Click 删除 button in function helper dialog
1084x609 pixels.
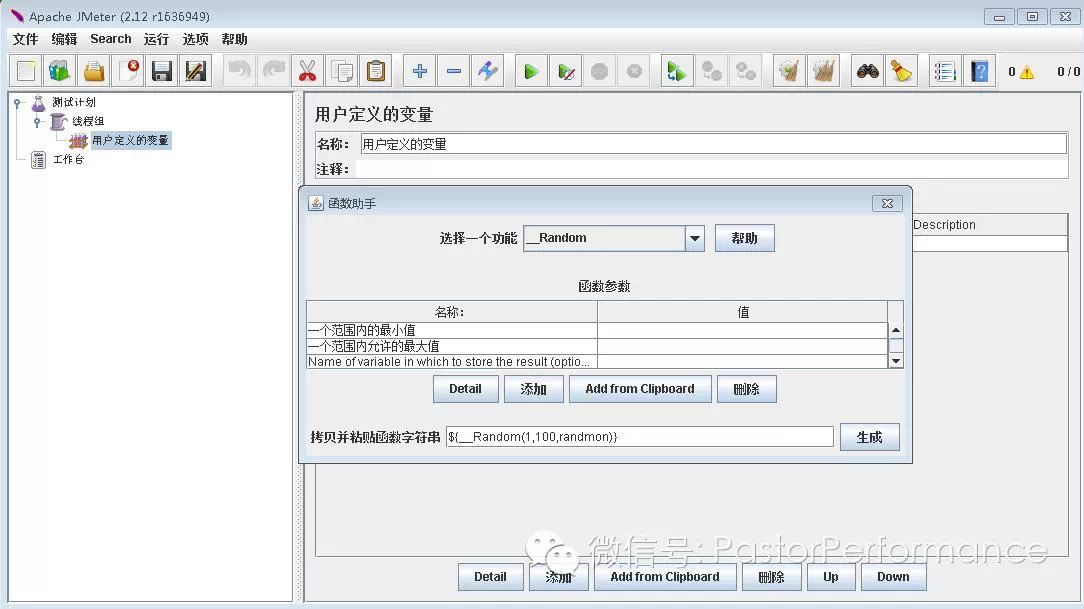click(747, 389)
